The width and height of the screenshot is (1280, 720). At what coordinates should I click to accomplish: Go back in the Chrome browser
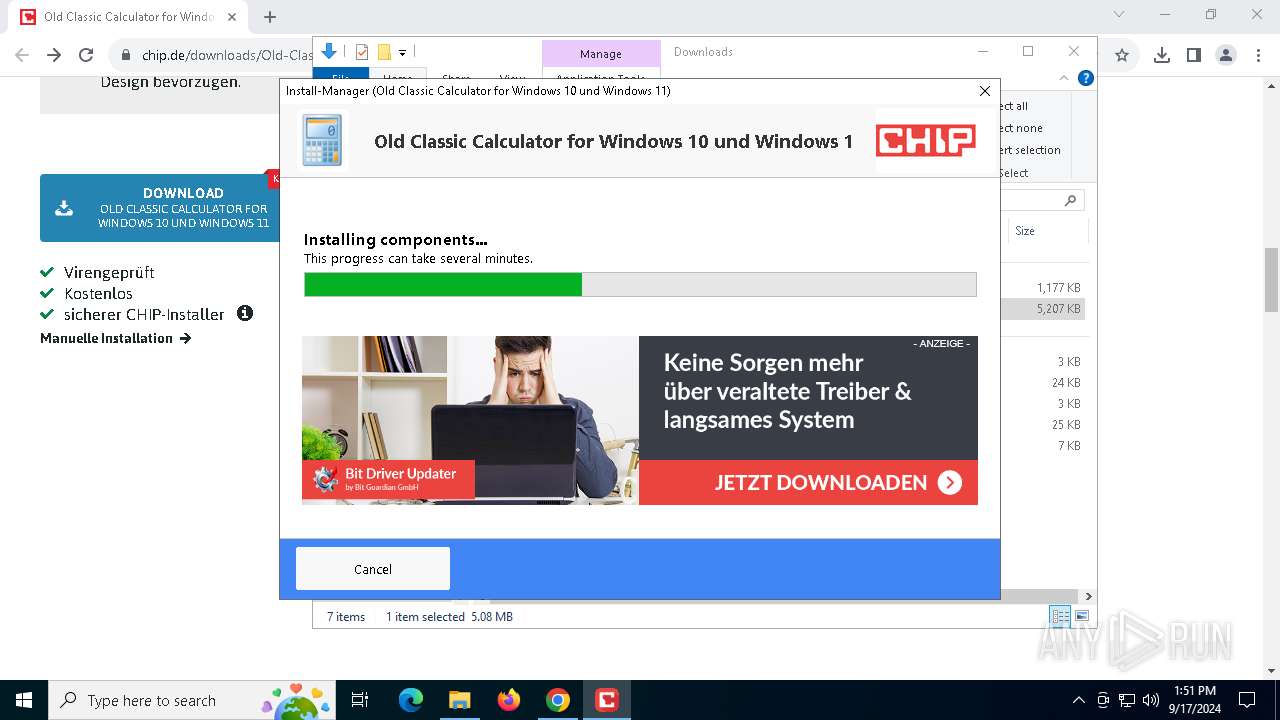click(x=22, y=55)
